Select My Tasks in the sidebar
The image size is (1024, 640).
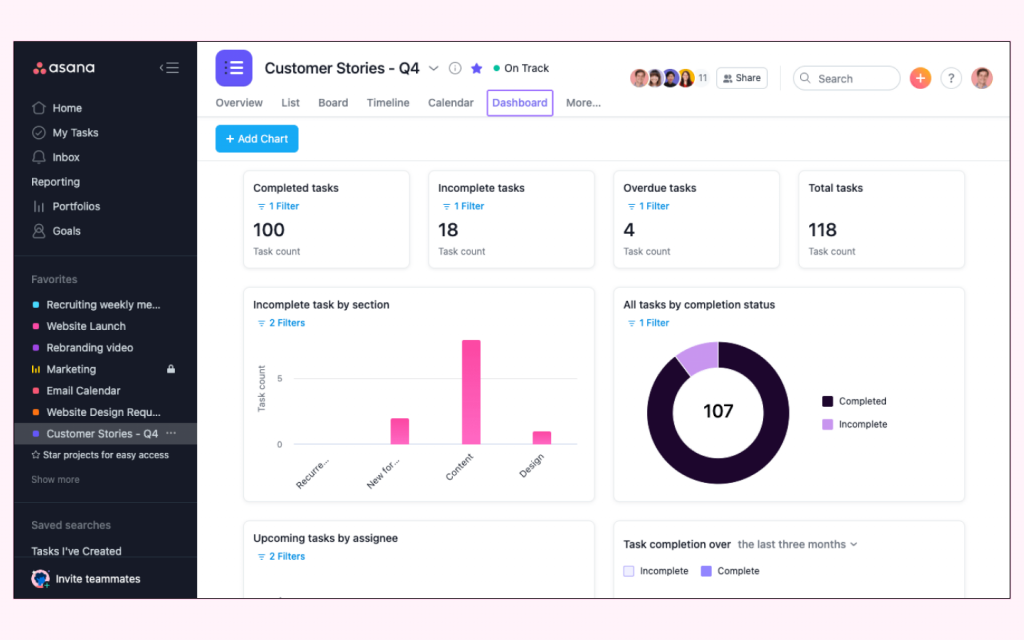[x=77, y=132]
